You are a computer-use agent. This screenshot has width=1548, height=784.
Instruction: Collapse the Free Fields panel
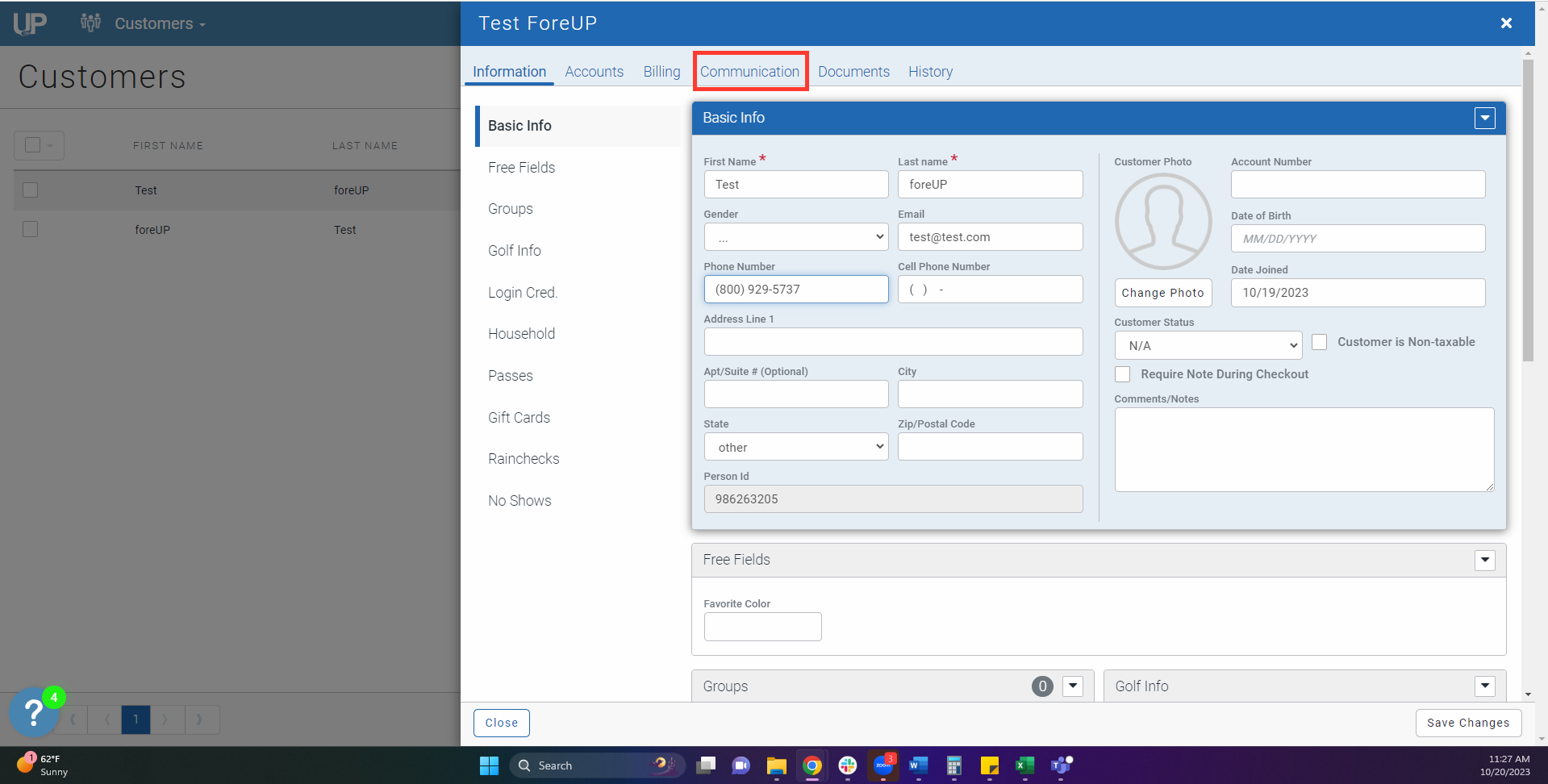(1485, 561)
